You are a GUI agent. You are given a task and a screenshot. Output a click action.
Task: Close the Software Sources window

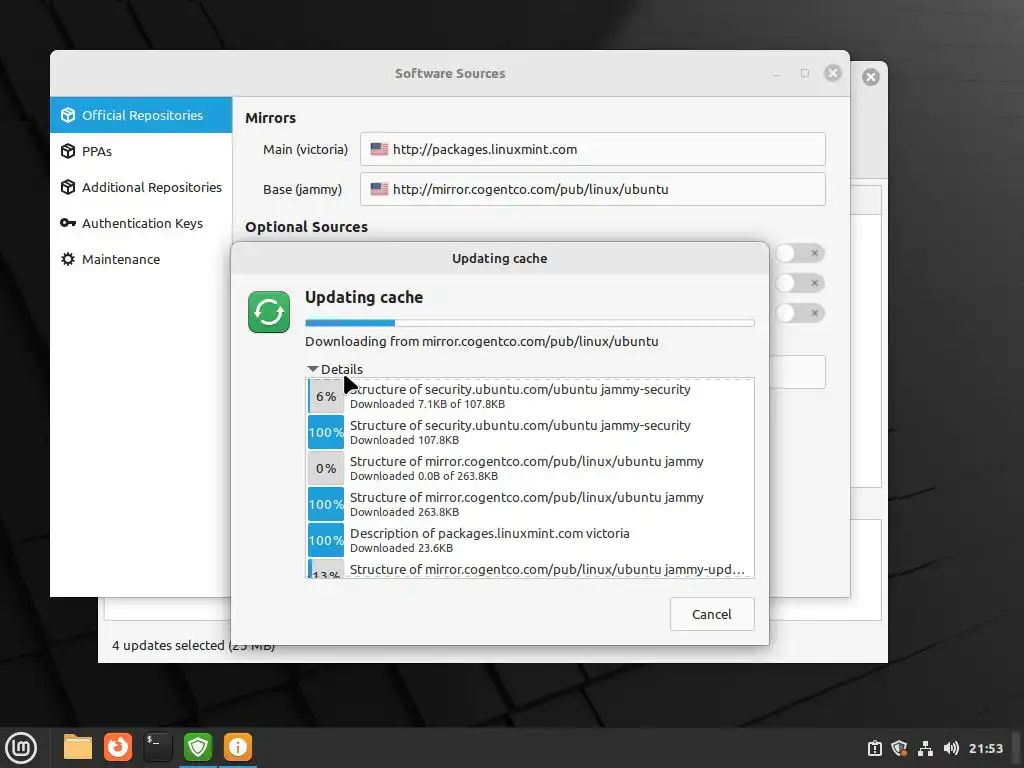[833, 73]
